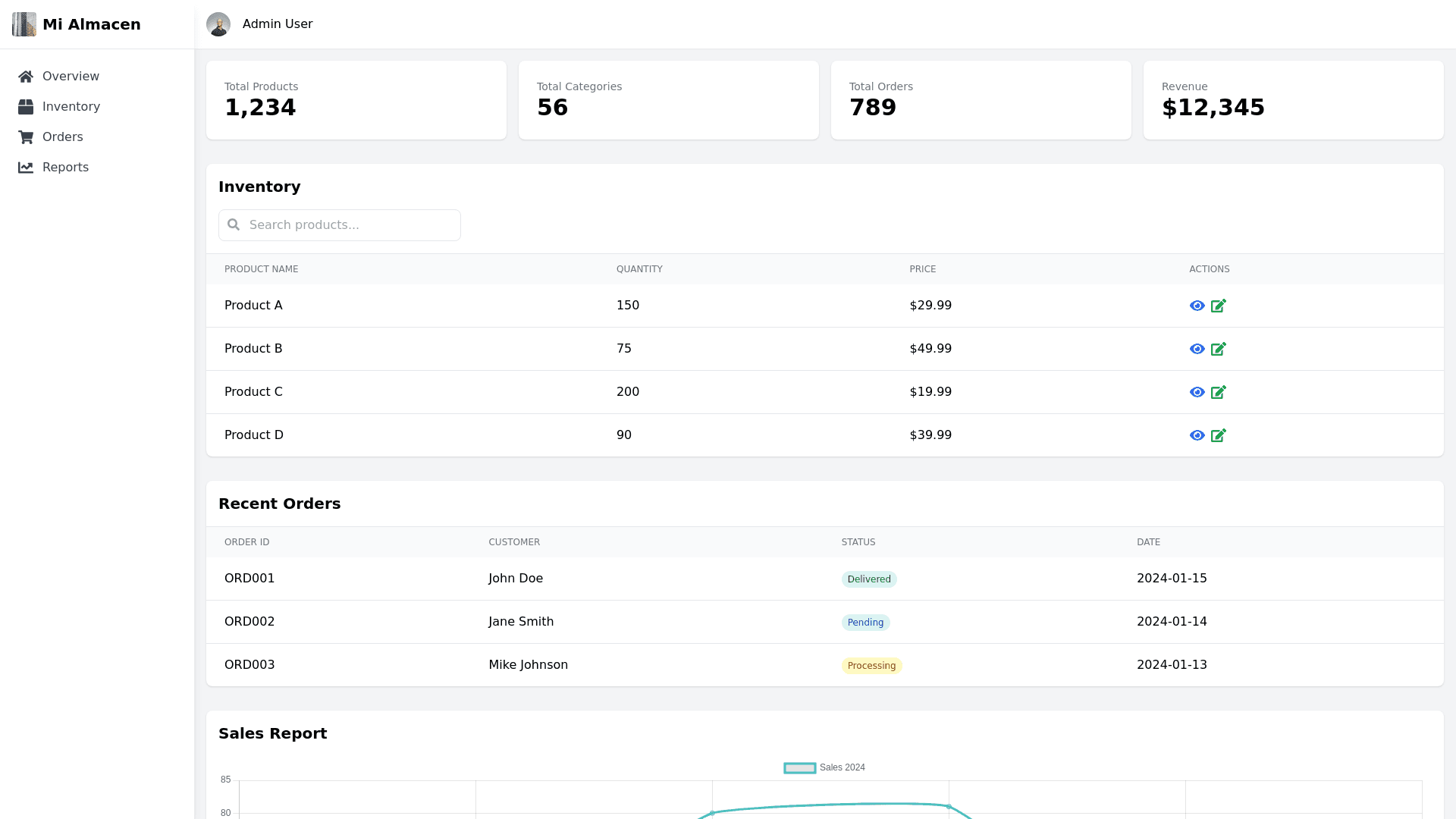Edit Product C with pencil icon

click(1218, 392)
